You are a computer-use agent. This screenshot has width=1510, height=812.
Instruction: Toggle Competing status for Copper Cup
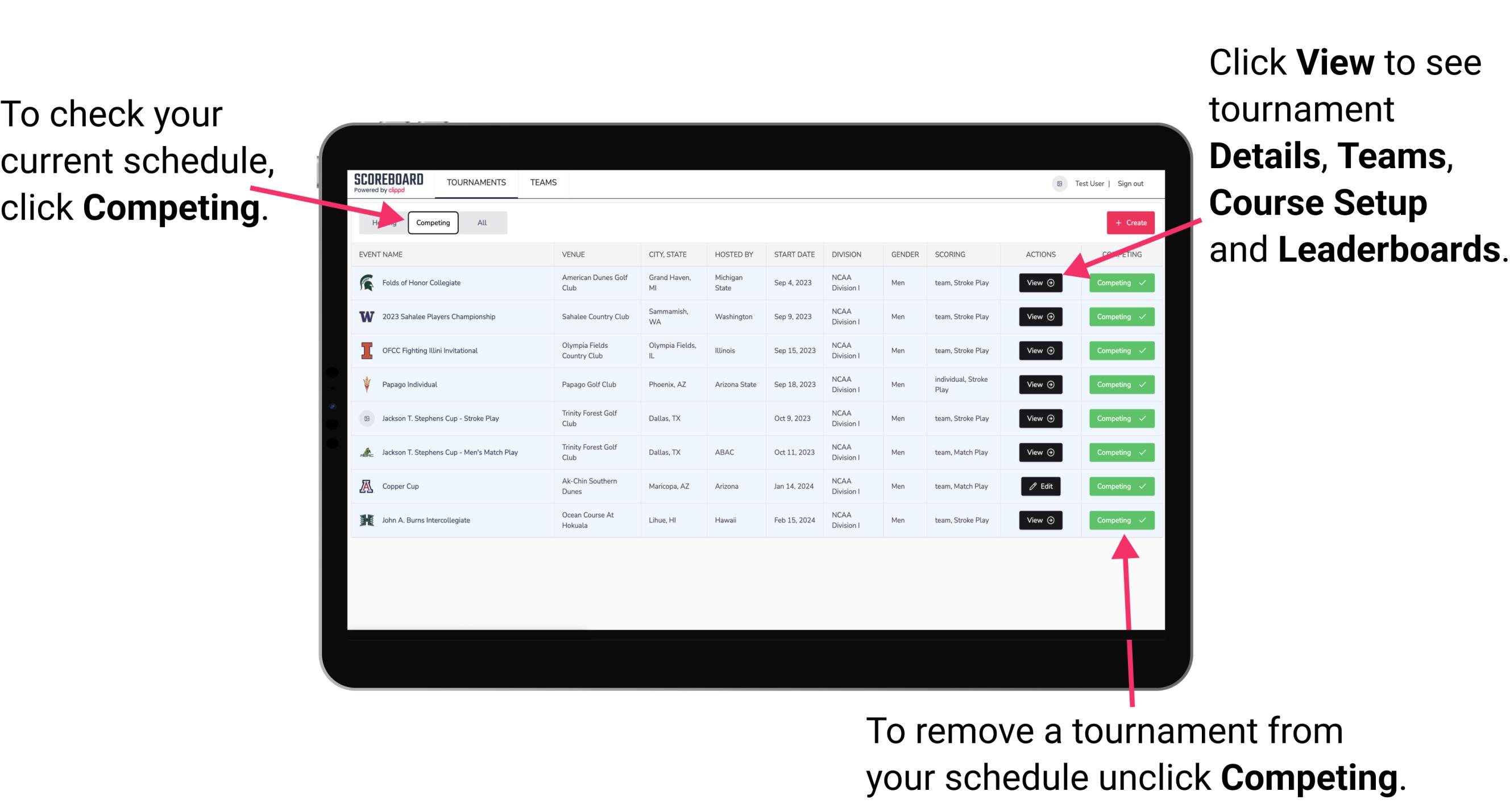(1118, 487)
